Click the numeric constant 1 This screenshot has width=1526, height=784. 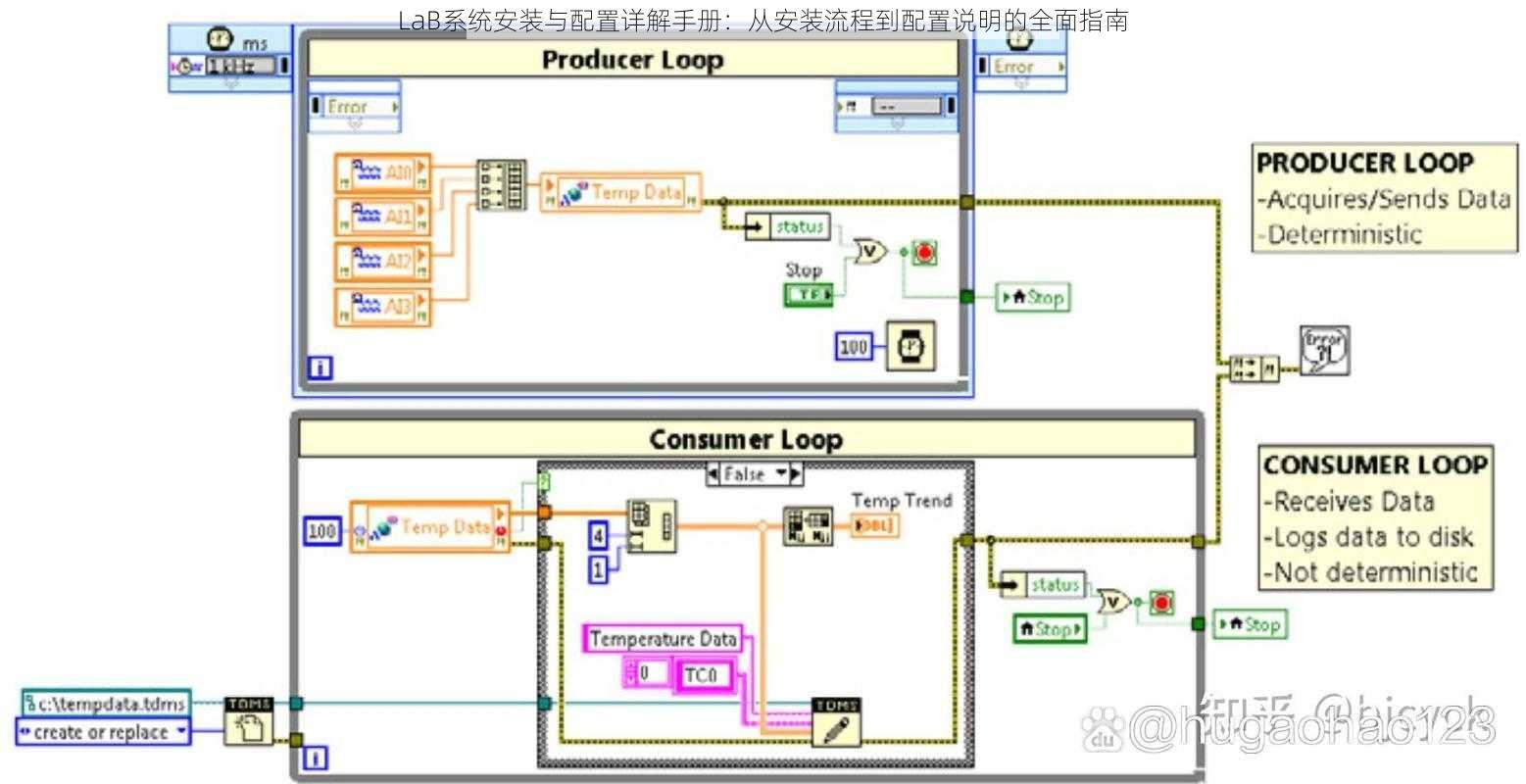point(599,568)
